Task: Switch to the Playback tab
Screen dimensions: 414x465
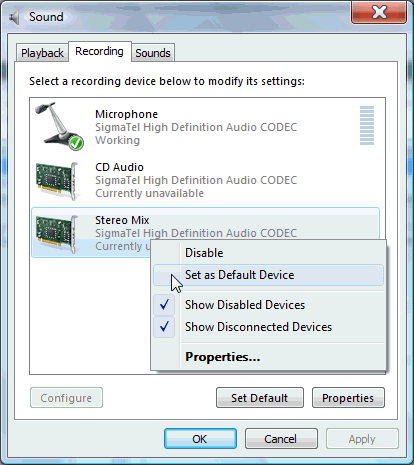Action: click(x=42, y=53)
